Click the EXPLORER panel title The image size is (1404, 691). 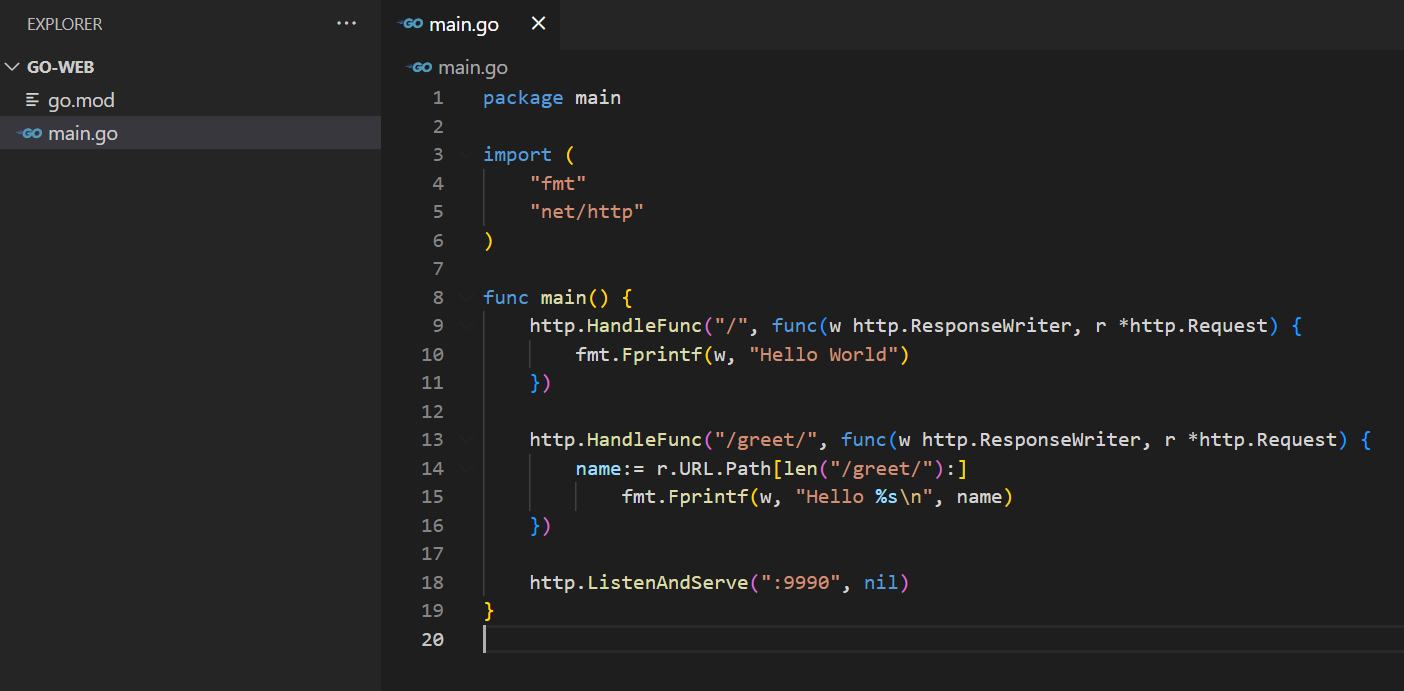pyautogui.click(x=65, y=24)
